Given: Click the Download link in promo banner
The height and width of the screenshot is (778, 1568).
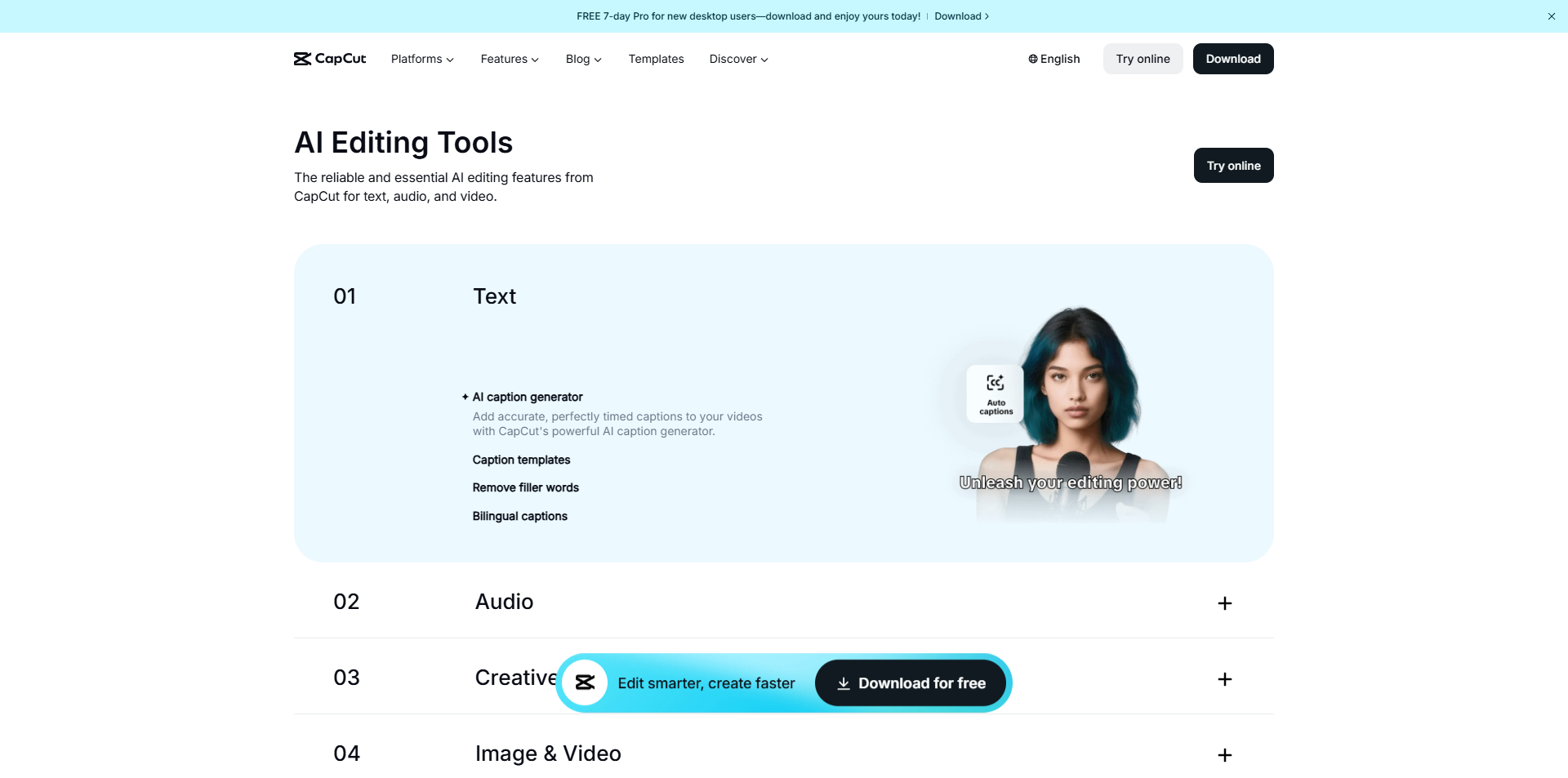Looking at the screenshot, I should click(961, 16).
